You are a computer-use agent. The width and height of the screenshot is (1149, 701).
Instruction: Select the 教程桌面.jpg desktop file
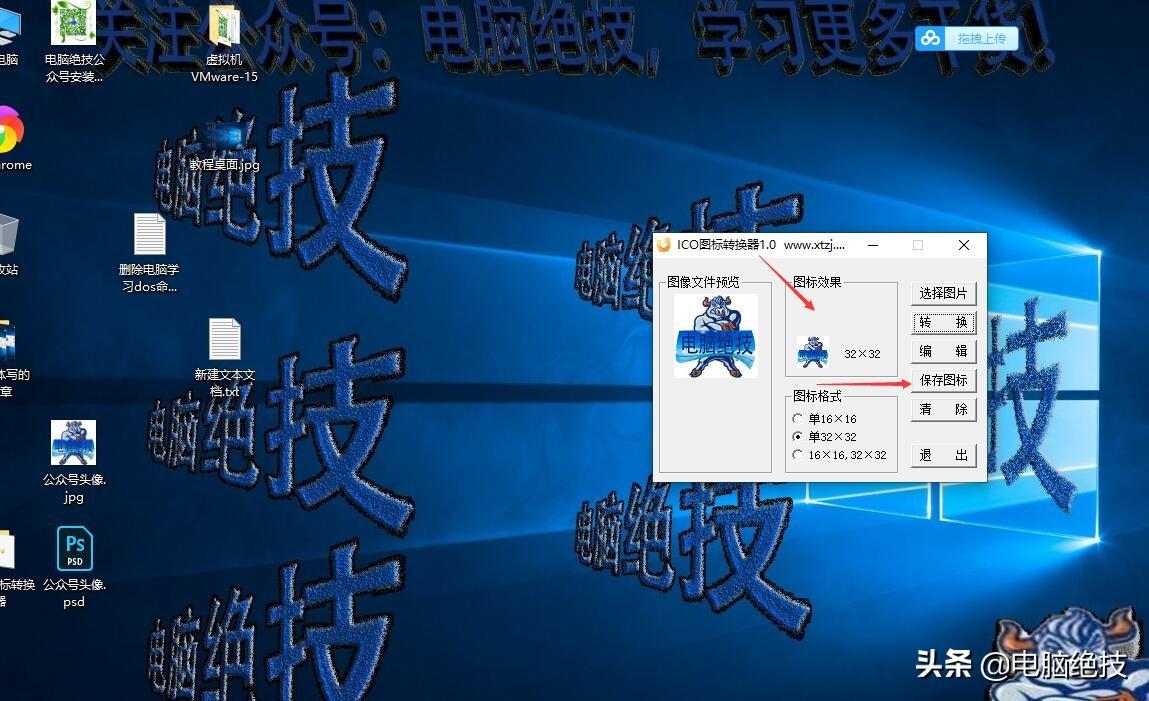point(224,146)
